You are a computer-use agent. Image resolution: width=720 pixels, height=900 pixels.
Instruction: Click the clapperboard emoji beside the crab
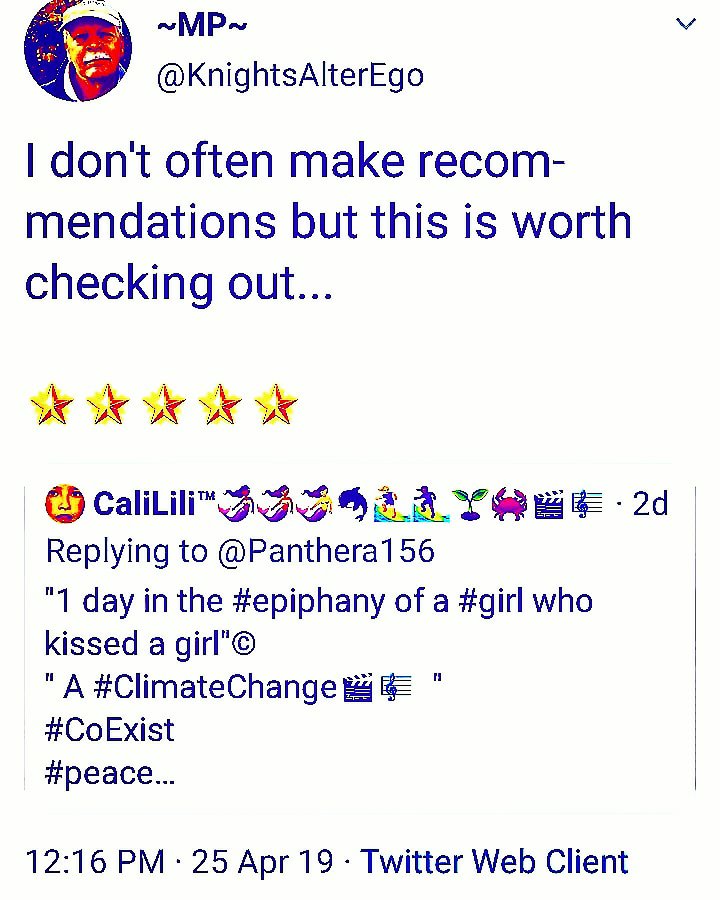pyautogui.click(x=549, y=505)
